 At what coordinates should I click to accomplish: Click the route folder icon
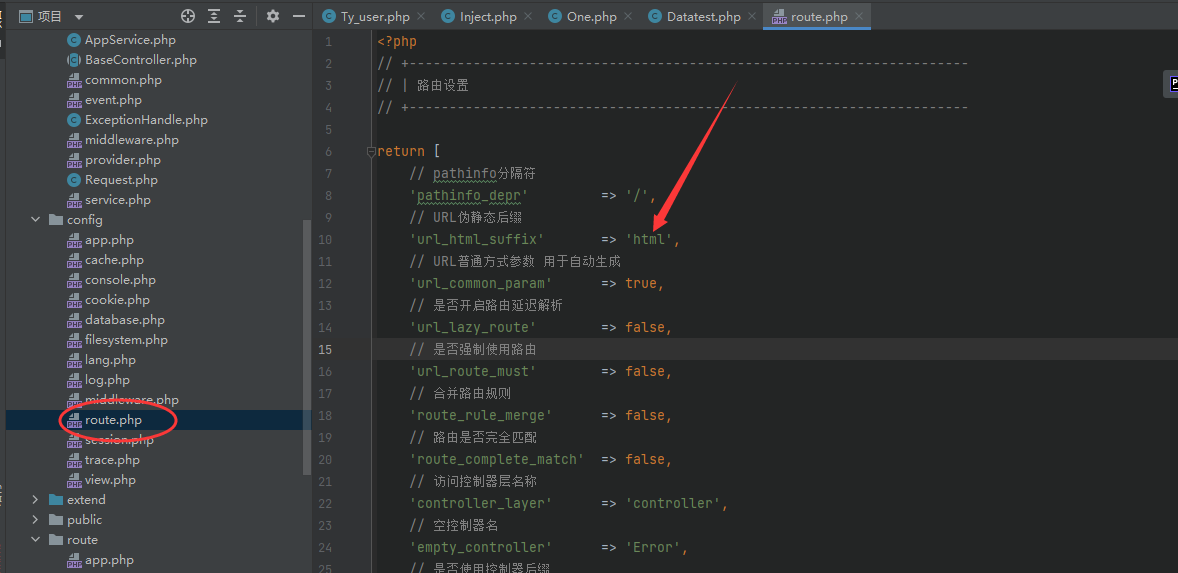(x=56, y=540)
